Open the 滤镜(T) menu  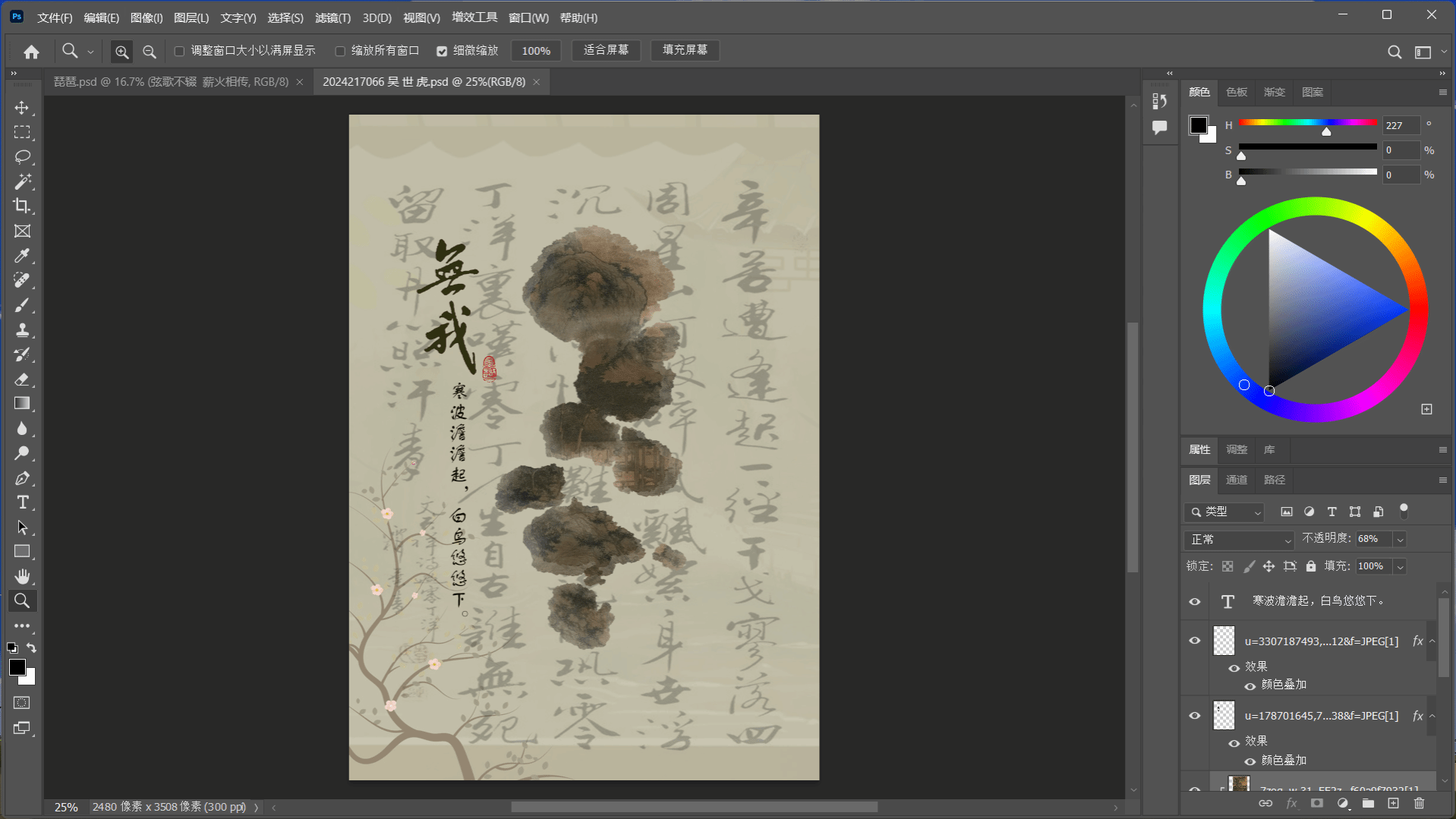point(332,17)
